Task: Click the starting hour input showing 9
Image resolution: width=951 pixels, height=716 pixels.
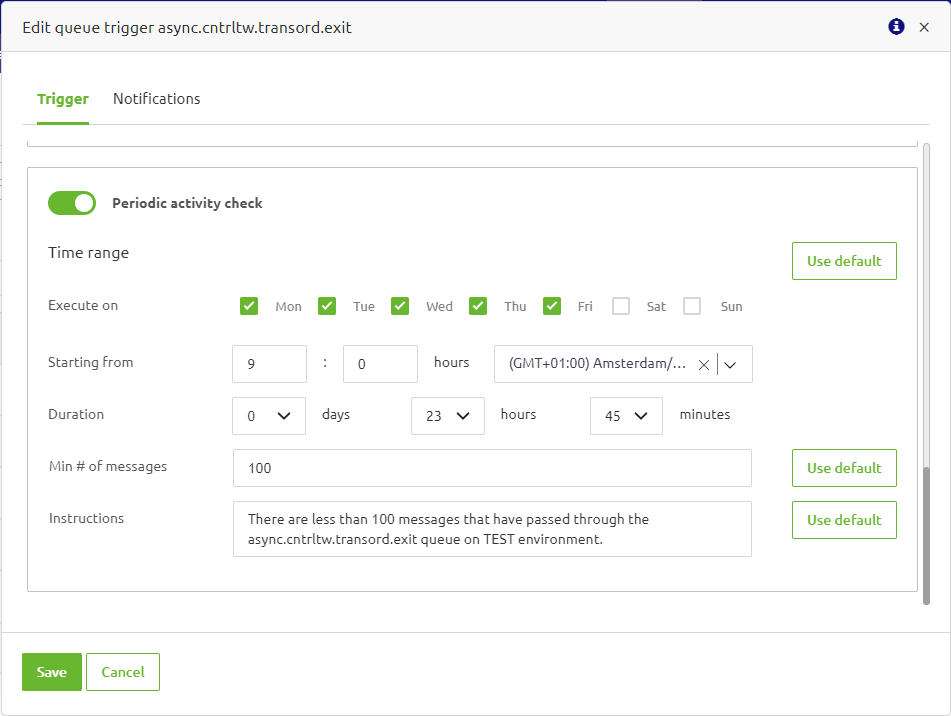Action: pos(268,363)
